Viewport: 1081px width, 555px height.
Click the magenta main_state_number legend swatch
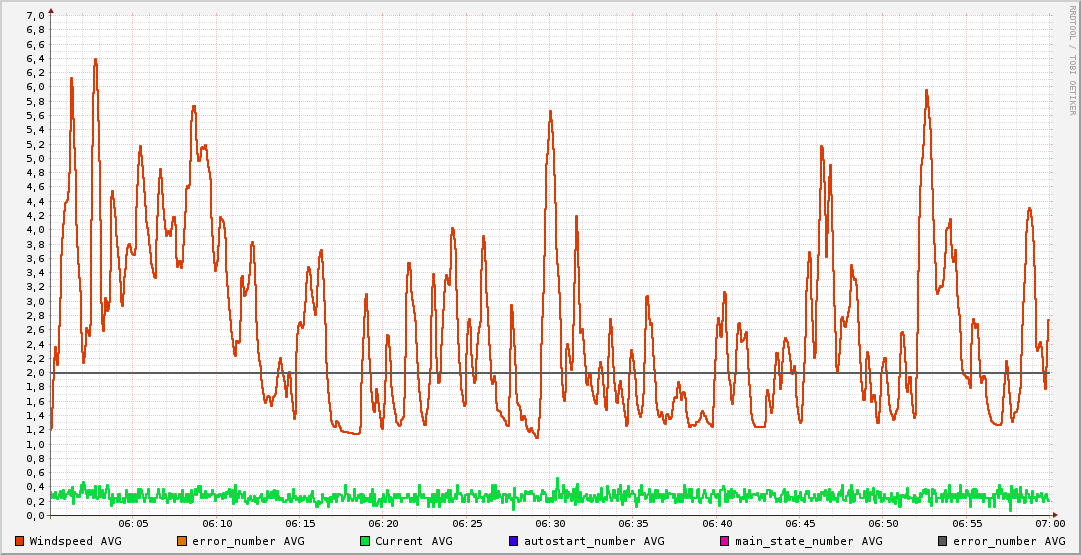(x=725, y=541)
